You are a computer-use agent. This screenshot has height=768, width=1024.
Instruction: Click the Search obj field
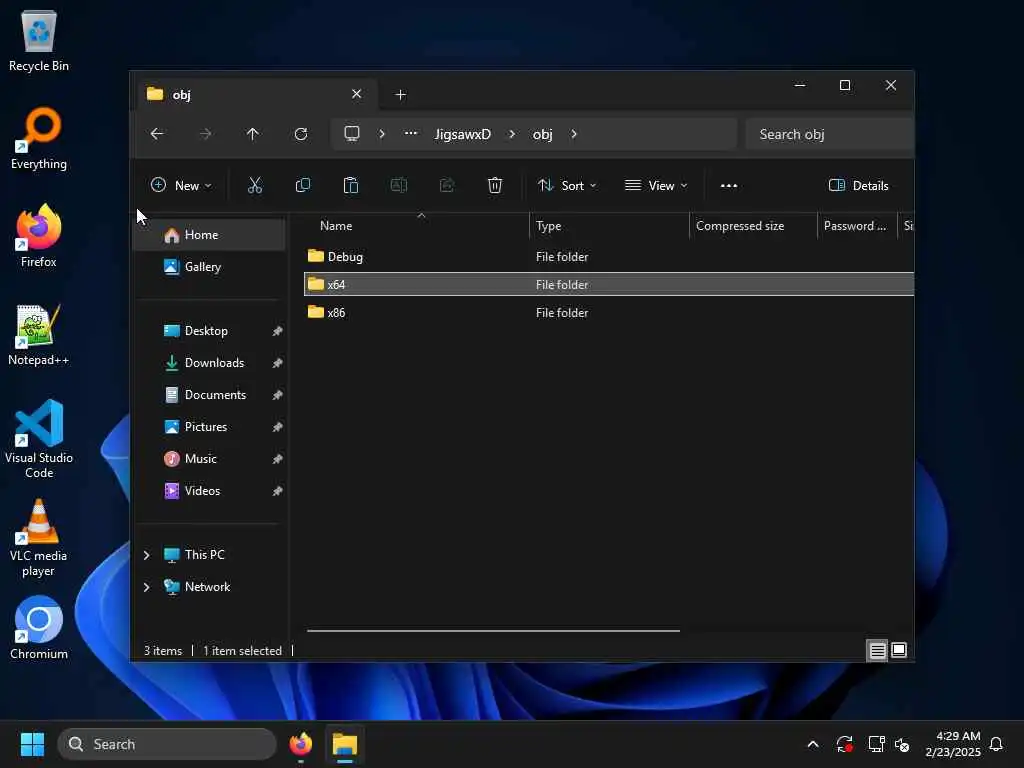[829, 134]
